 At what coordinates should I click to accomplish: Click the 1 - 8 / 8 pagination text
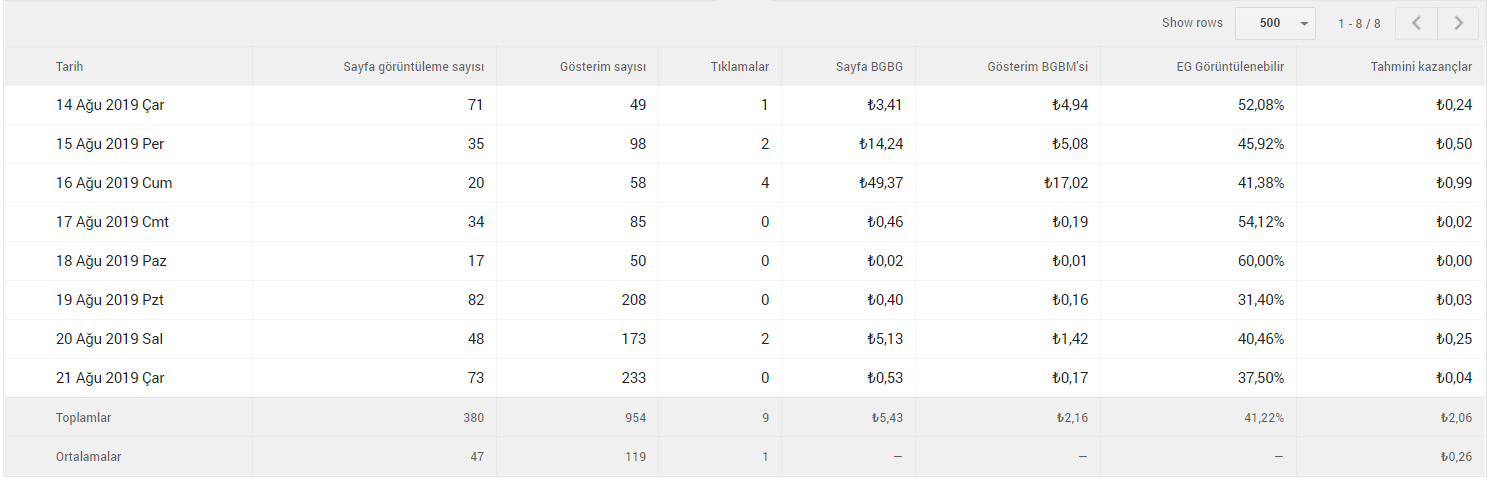click(x=1359, y=23)
